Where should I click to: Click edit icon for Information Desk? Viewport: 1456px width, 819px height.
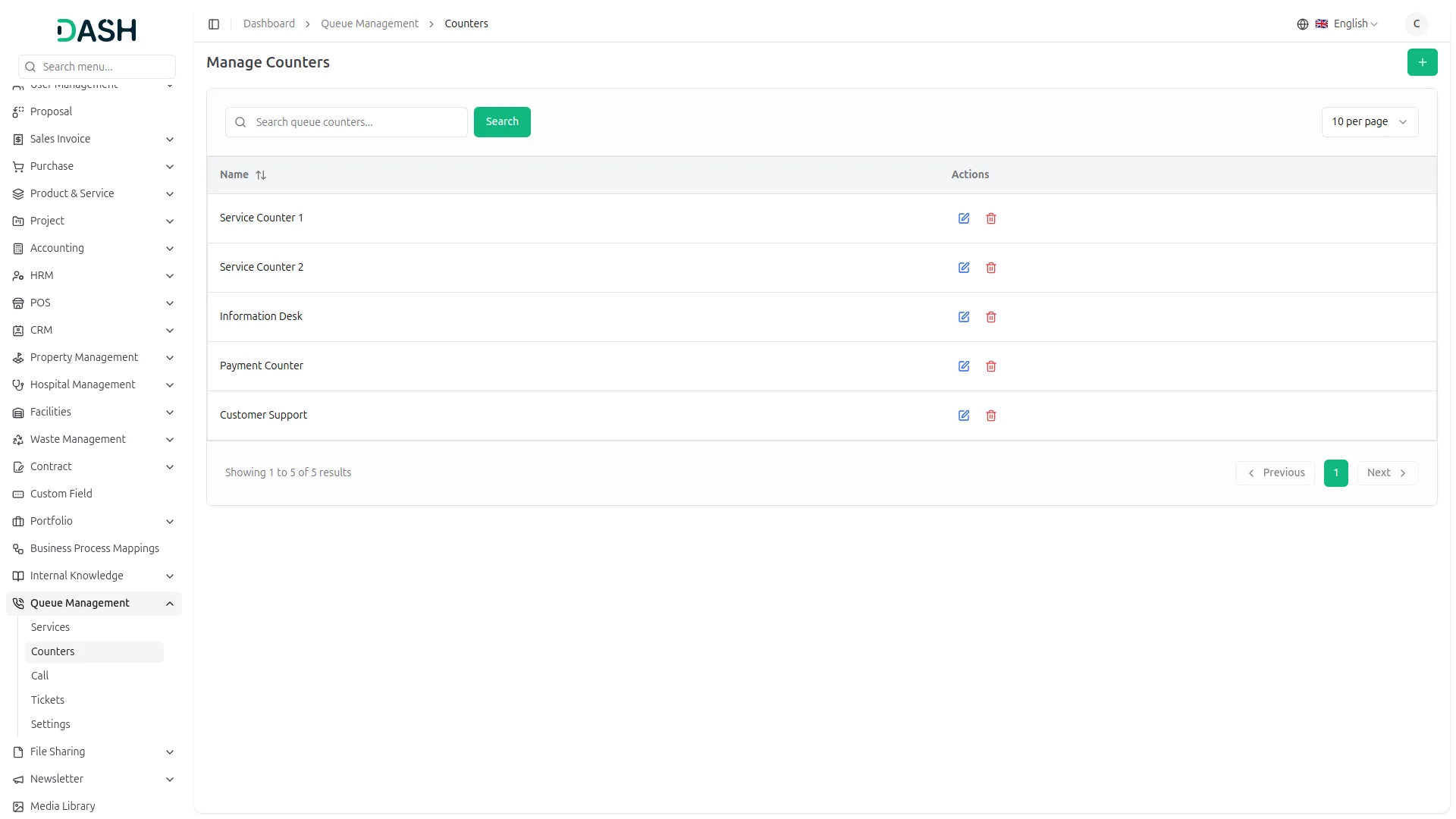(x=963, y=317)
